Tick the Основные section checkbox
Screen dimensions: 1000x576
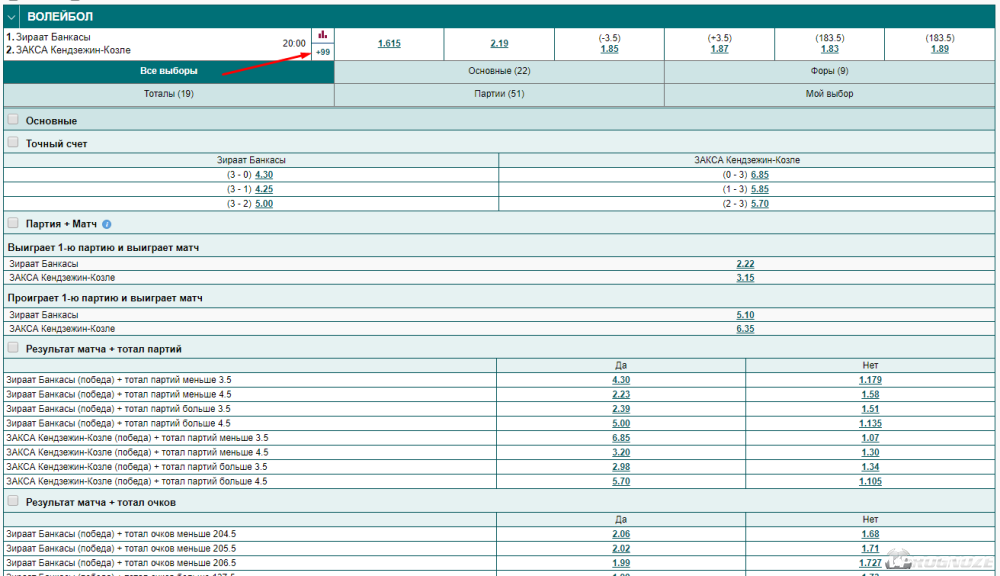[x=13, y=120]
